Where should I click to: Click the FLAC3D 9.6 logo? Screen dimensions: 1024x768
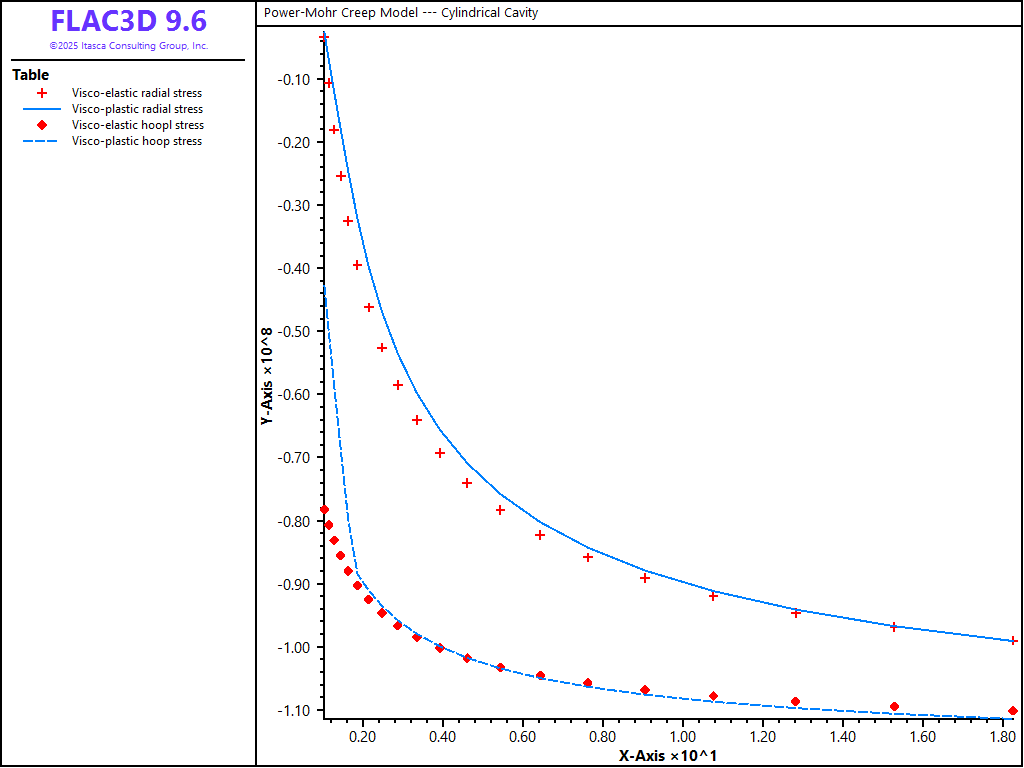pyautogui.click(x=129, y=21)
